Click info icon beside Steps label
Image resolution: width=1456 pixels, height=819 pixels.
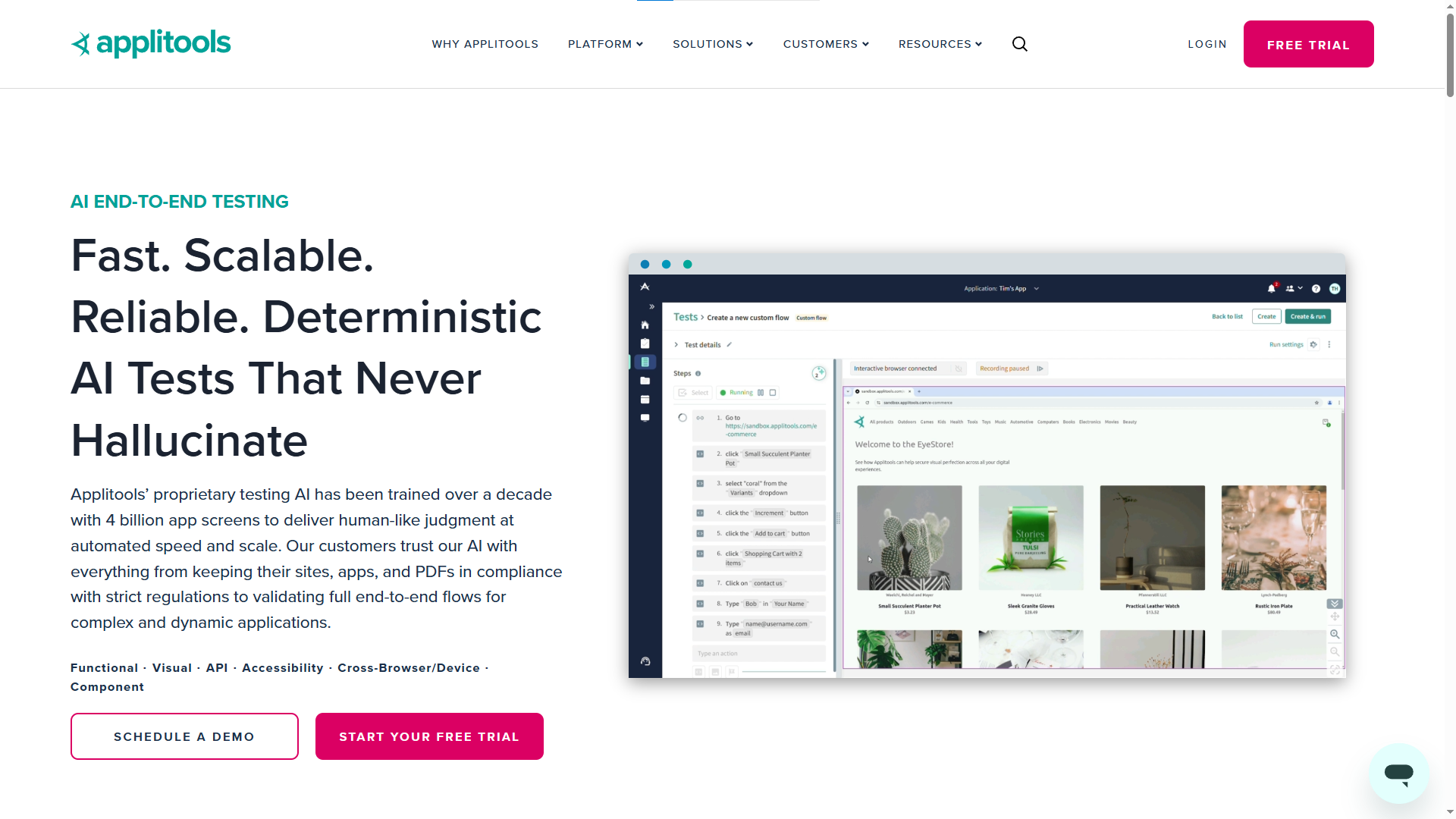tap(698, 374)
